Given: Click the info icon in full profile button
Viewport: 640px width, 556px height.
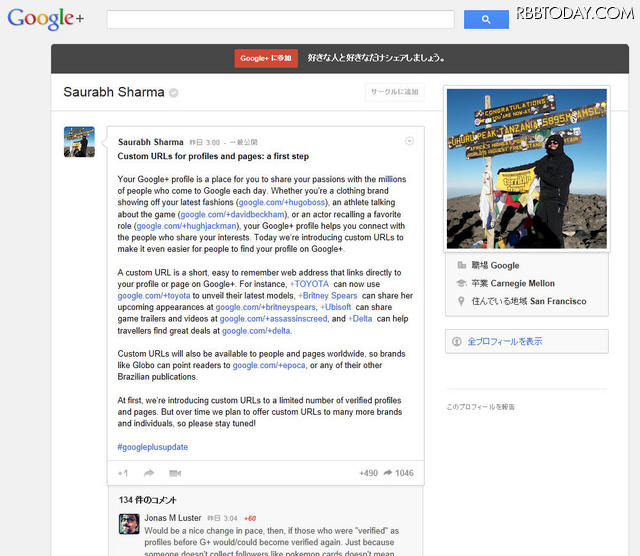Looking at the screenshot, I should tap(457, 341).
